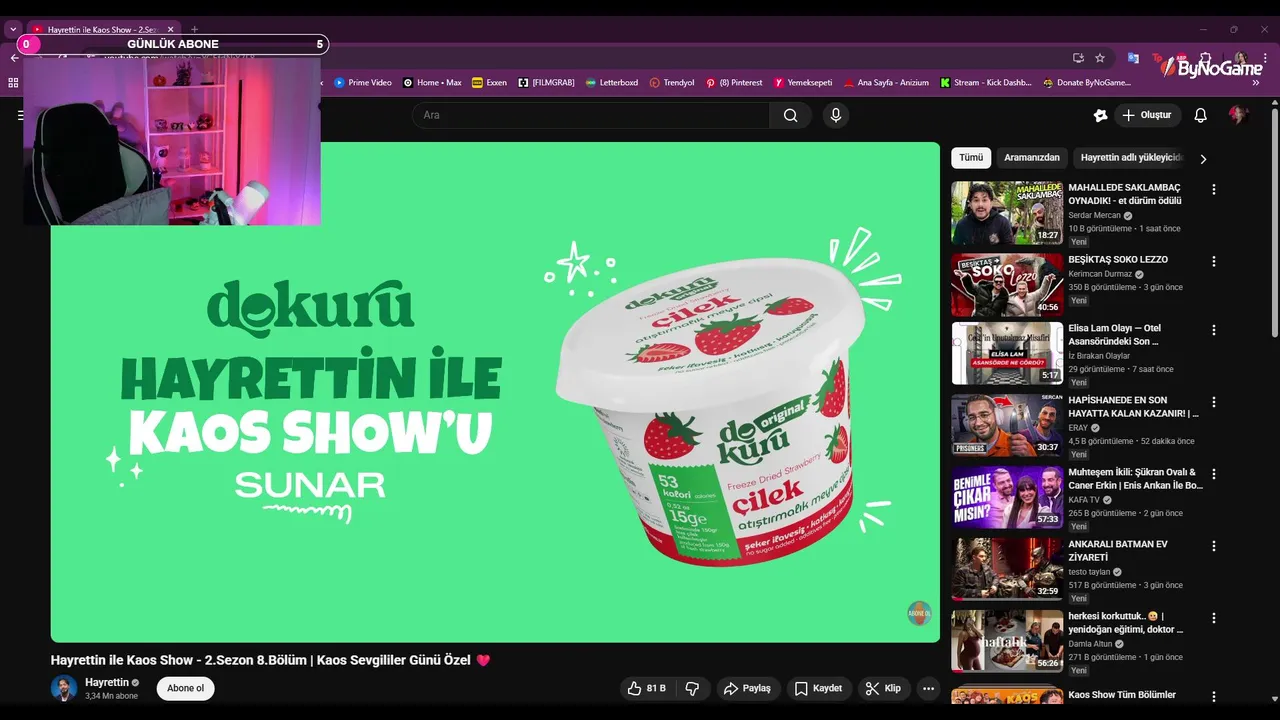
Task: Open options for MAHALLEDE SAKLAMBAÇ video
Action: click(x=1214, y=189)
